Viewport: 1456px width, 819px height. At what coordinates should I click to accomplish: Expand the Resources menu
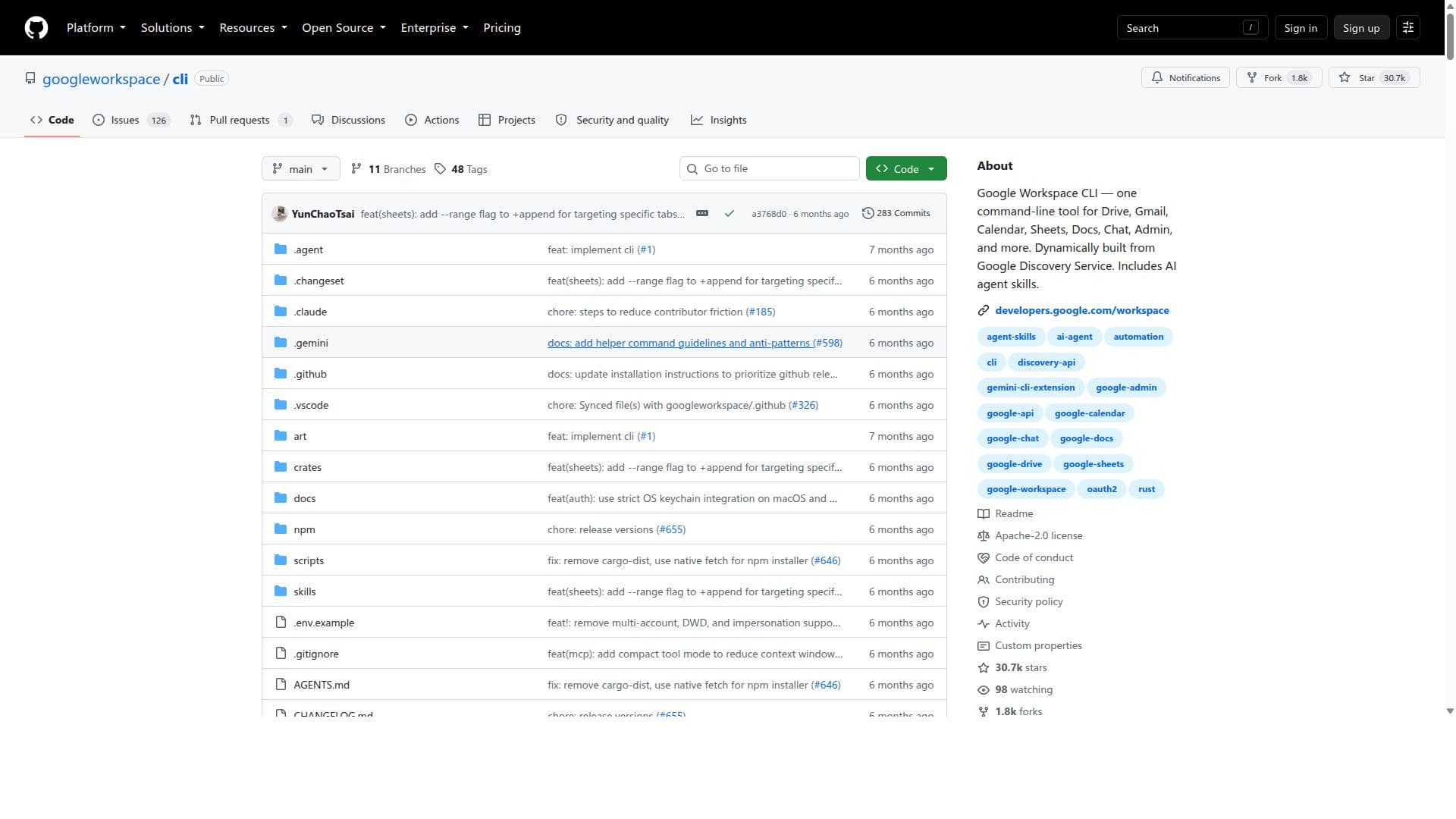tap(253, 28)
